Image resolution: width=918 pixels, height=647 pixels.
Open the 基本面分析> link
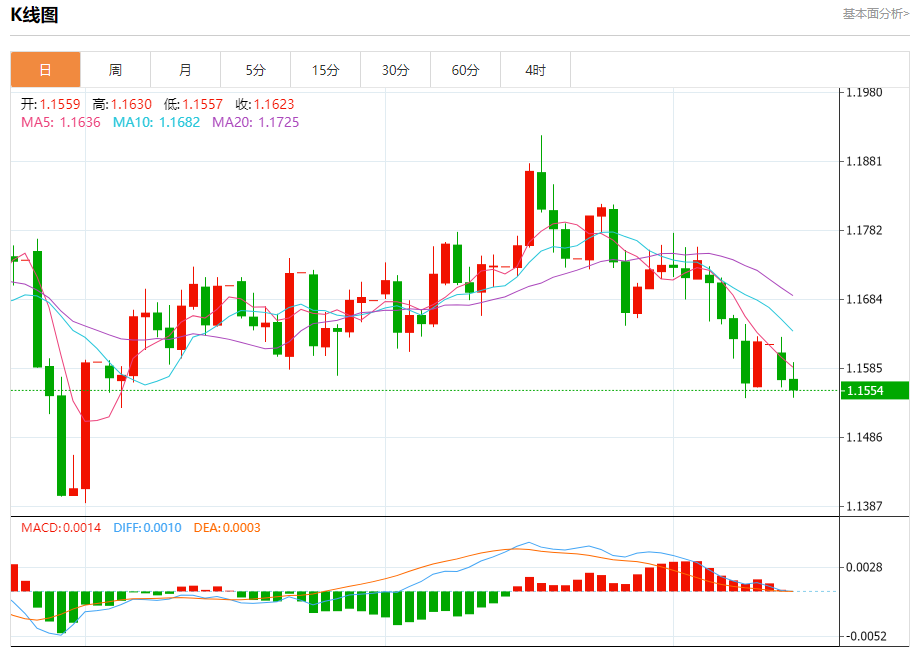pos(875,13)
